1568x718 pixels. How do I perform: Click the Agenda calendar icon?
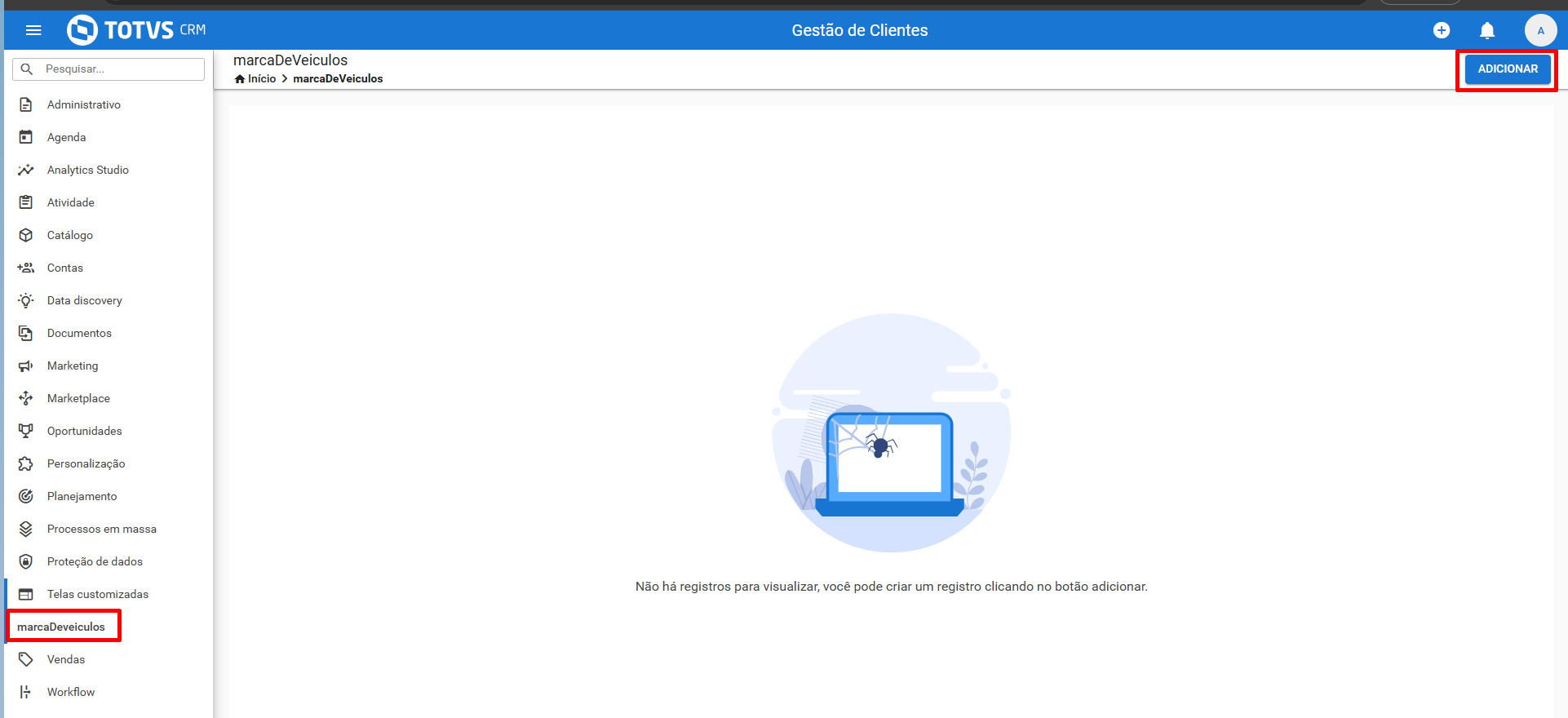(26, 137)
